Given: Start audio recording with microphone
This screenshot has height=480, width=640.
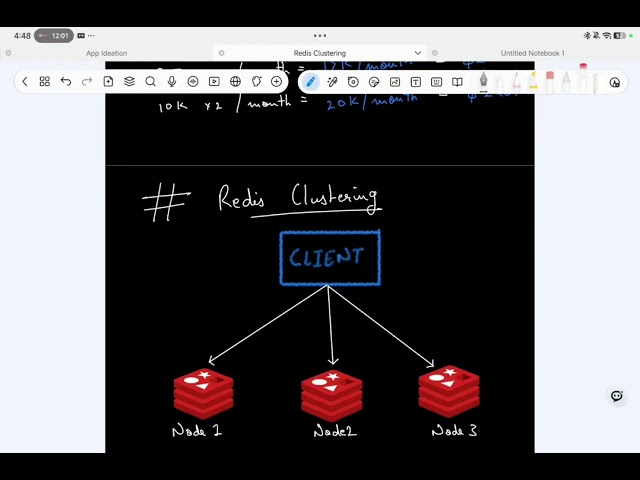Looking at the screenshot, I should point(172,82).
